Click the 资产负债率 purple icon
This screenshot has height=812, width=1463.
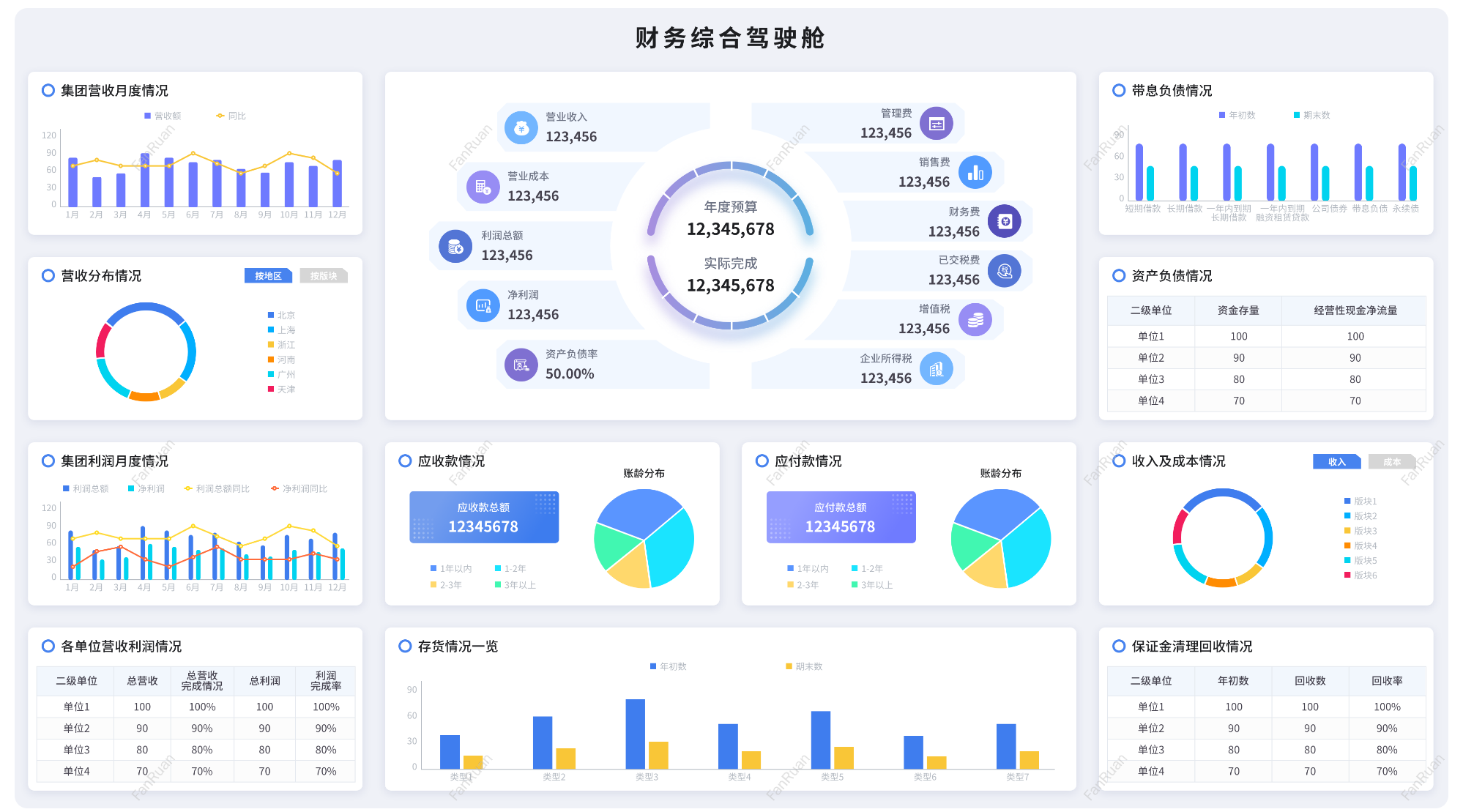tap(521, 365)
